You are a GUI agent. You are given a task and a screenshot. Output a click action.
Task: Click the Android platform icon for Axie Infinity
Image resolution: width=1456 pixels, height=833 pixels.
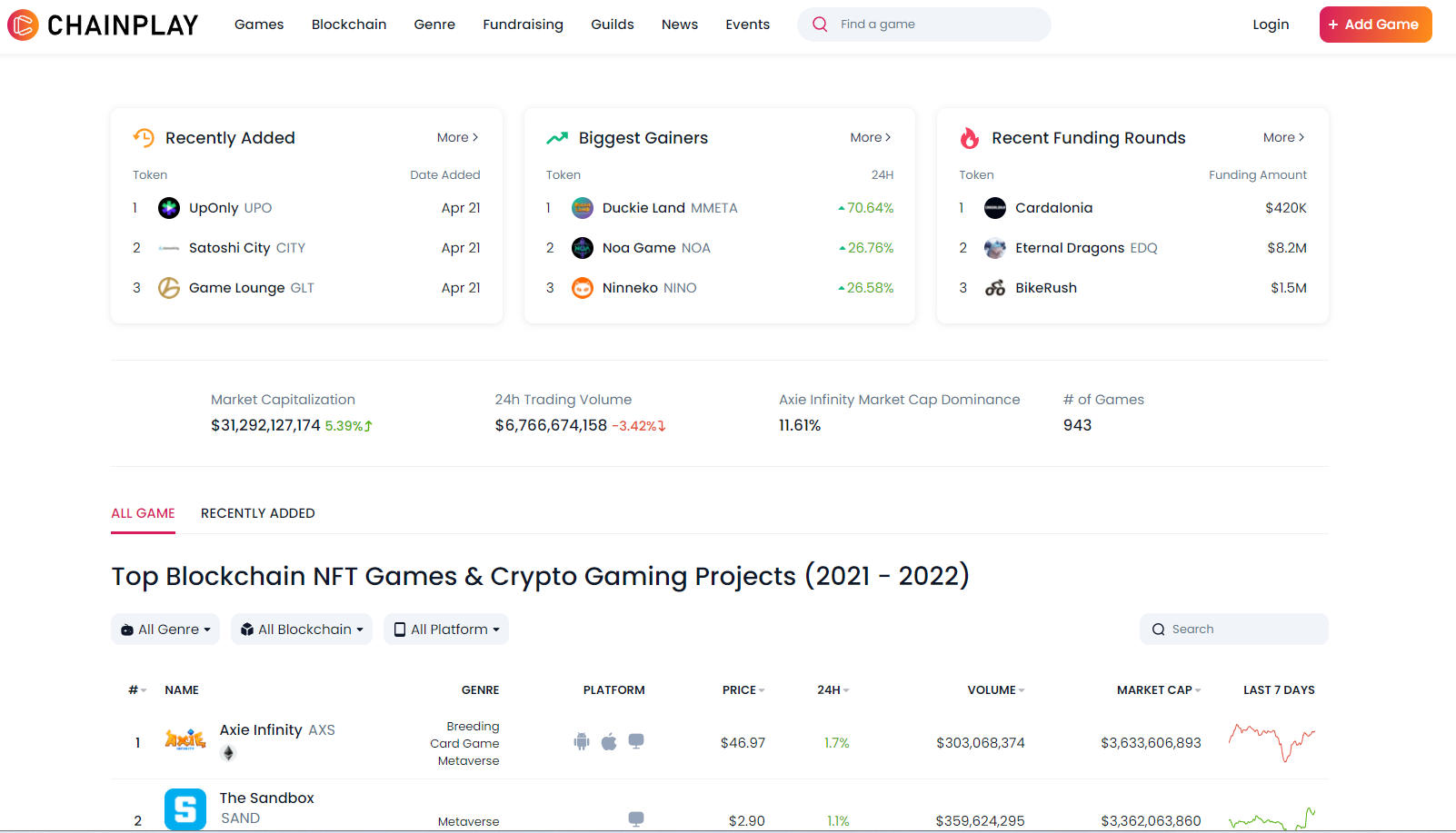tap(582, 742)
